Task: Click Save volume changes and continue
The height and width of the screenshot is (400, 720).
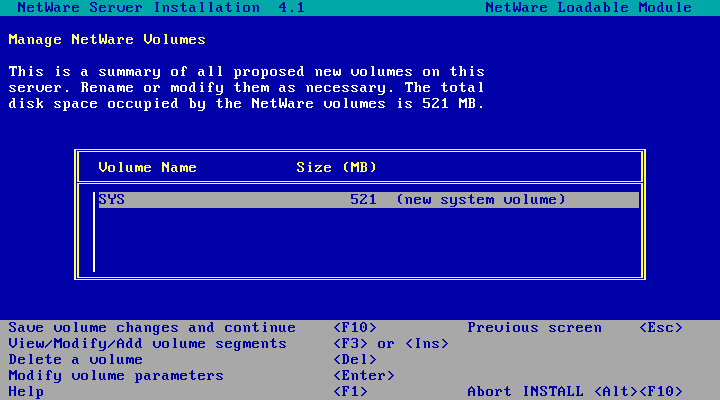Action: [x=152, y=328]
